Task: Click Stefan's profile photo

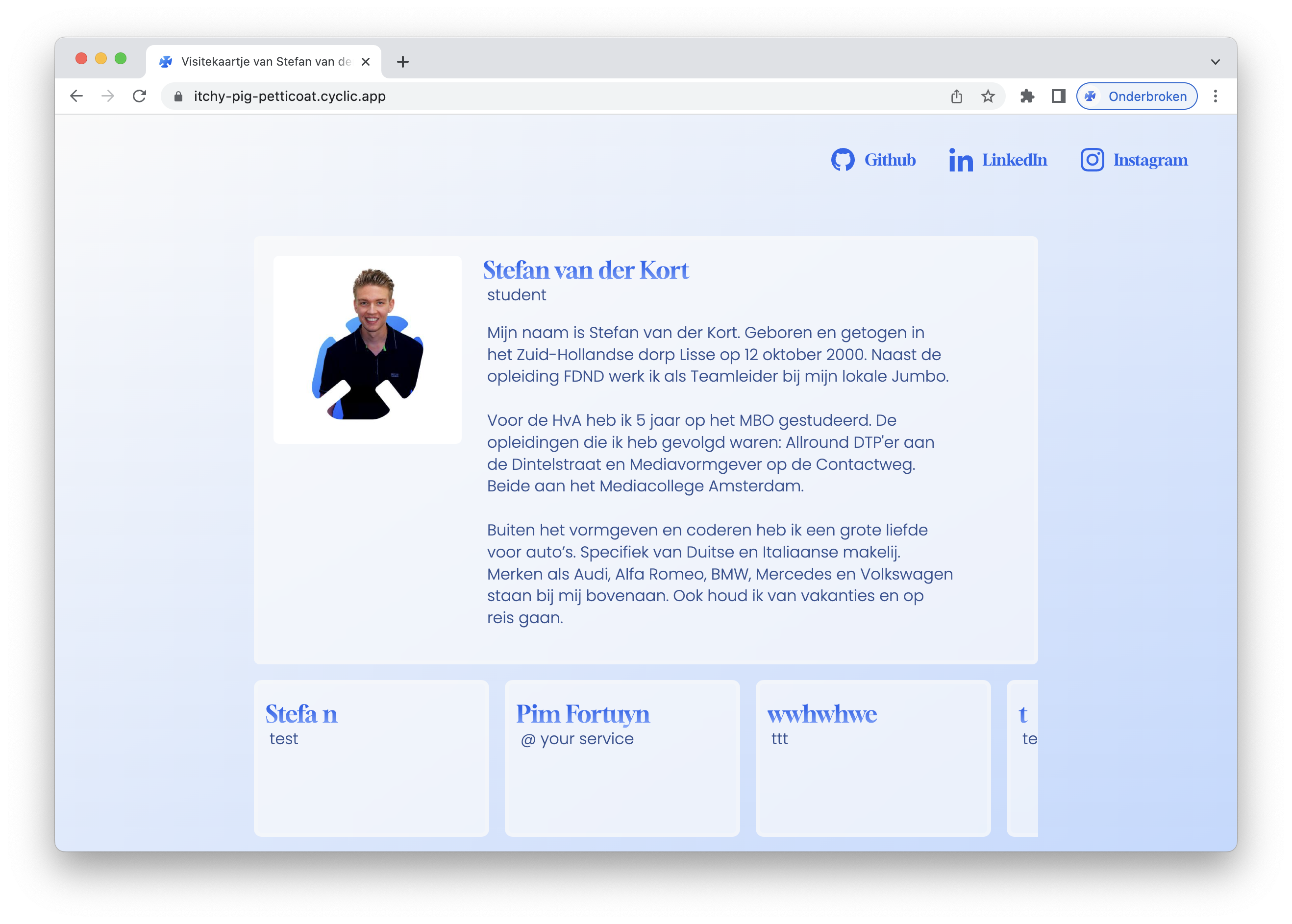Action: 368,349
